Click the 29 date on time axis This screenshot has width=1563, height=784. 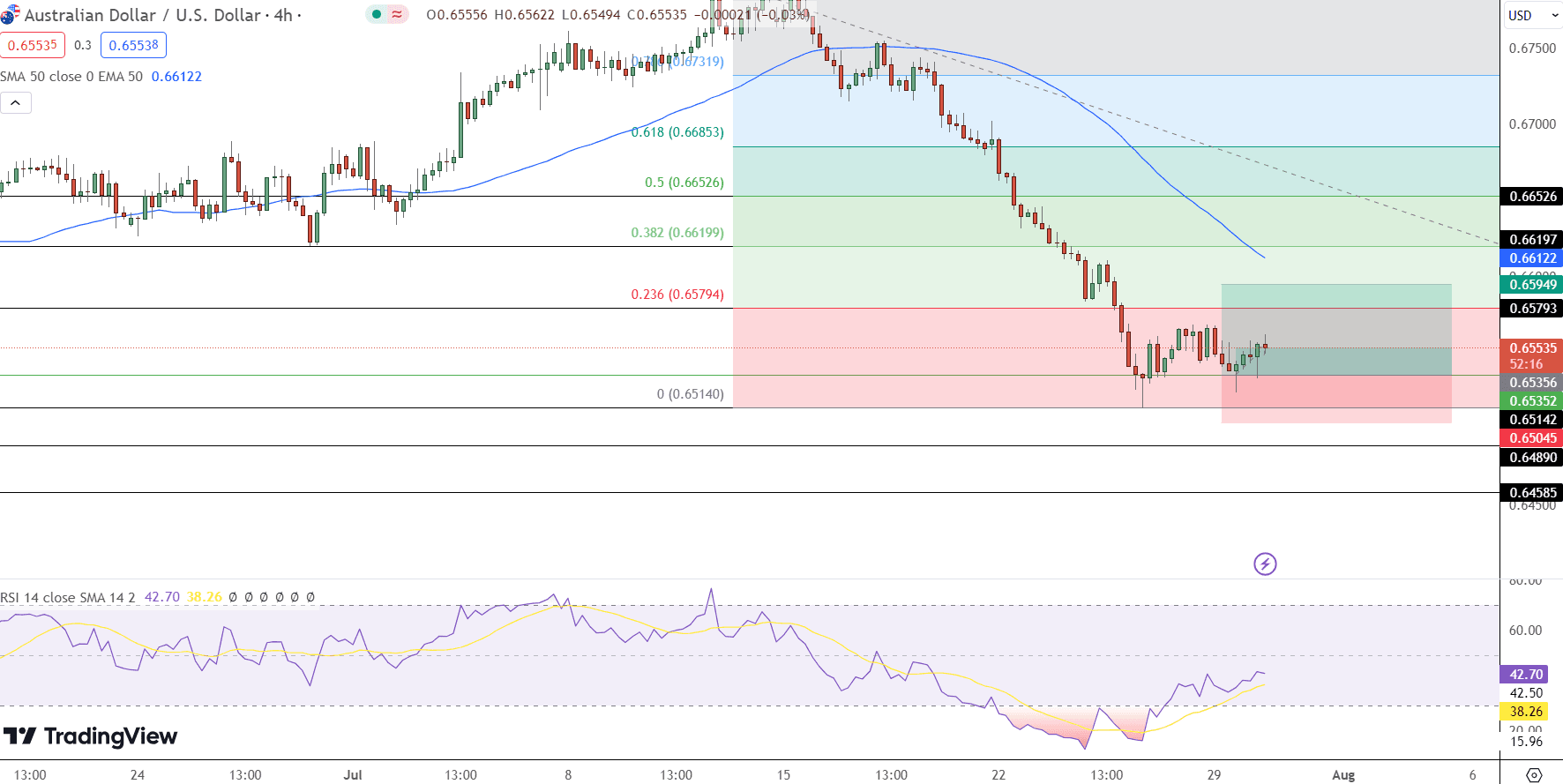tap(1214, 775)
